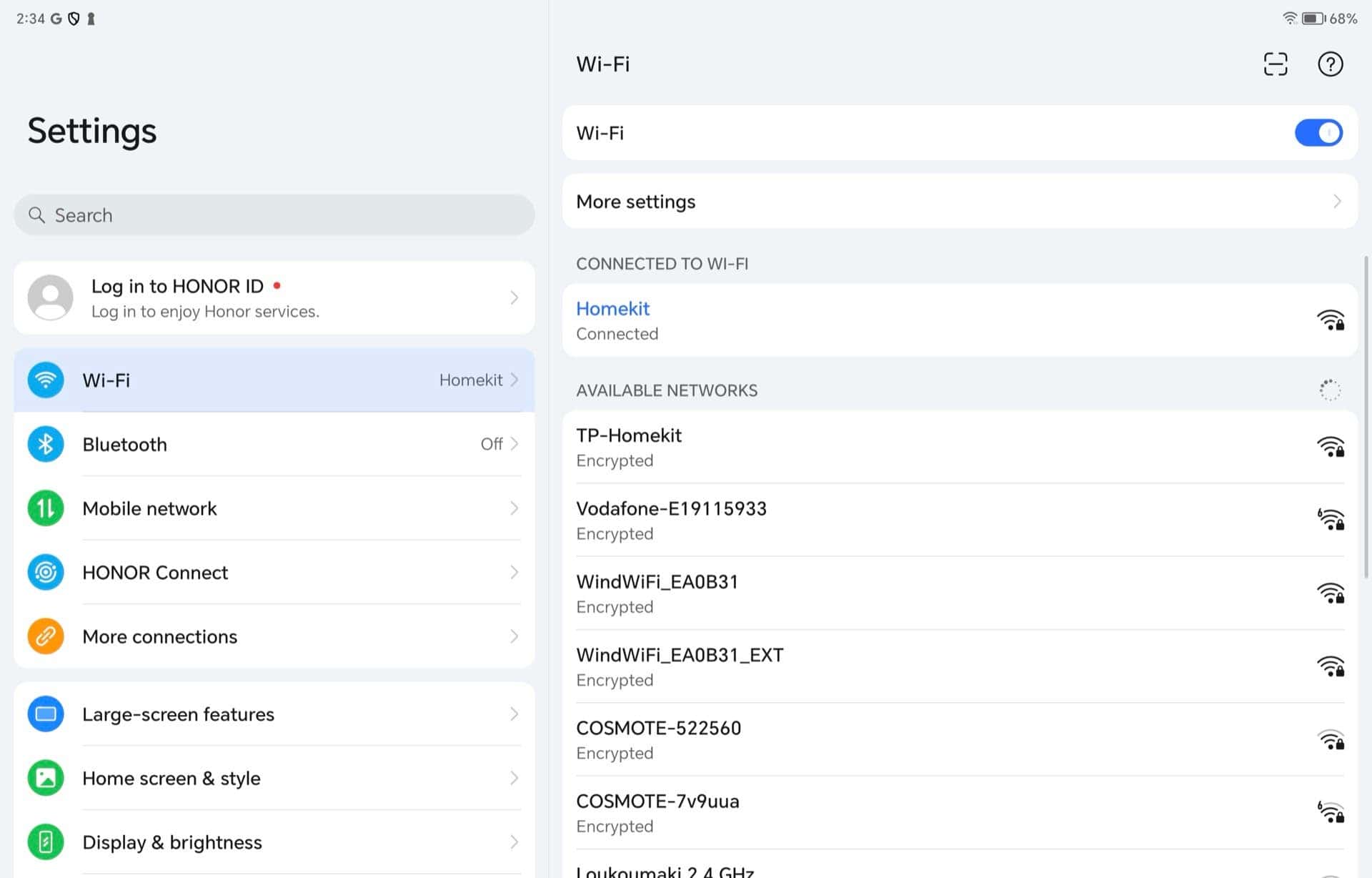Viewport: 1372px width, 878px height.
Task: Tap the Google G status bar icon
Action: coord(56,19)
